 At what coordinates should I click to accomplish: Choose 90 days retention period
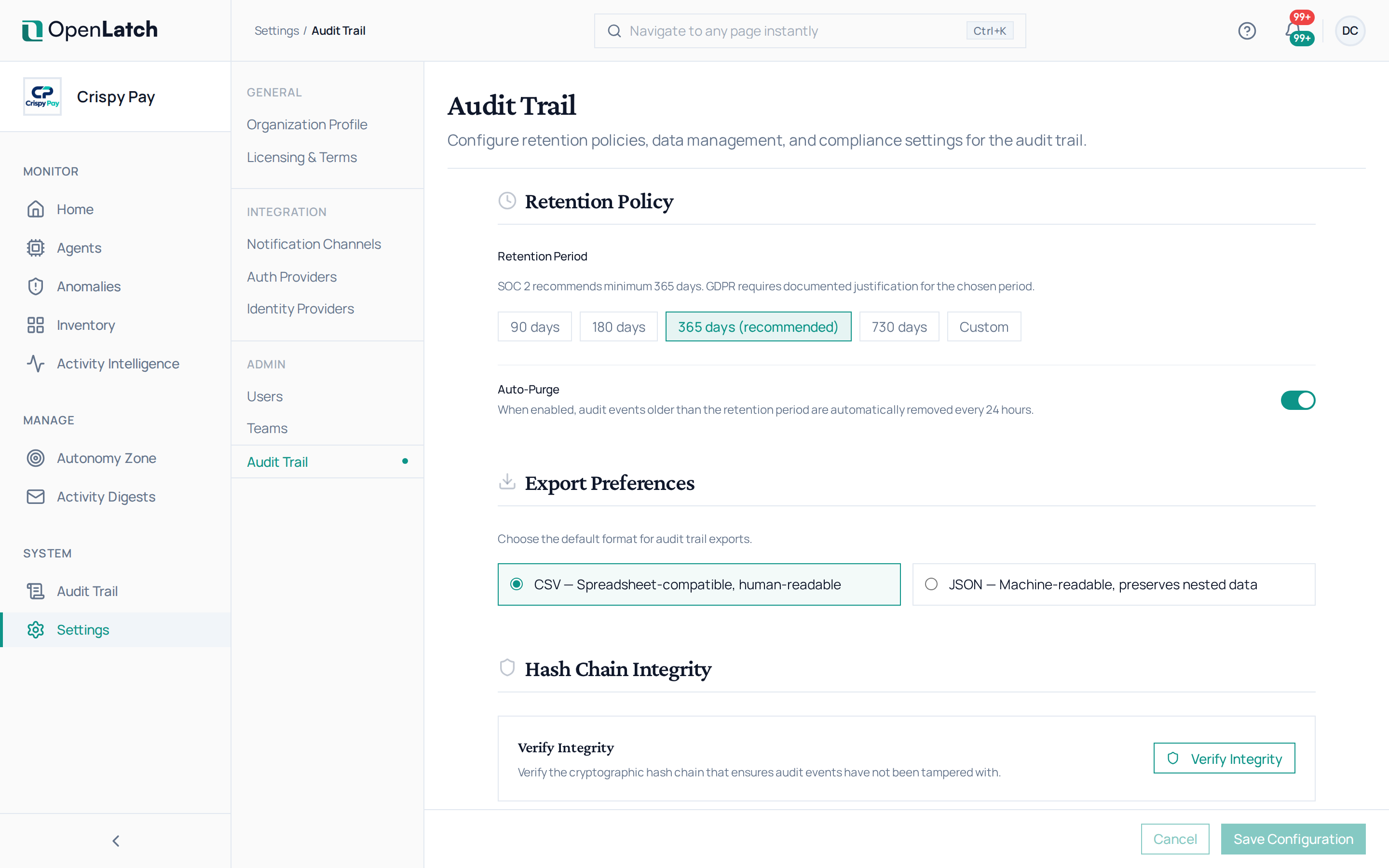534,326
